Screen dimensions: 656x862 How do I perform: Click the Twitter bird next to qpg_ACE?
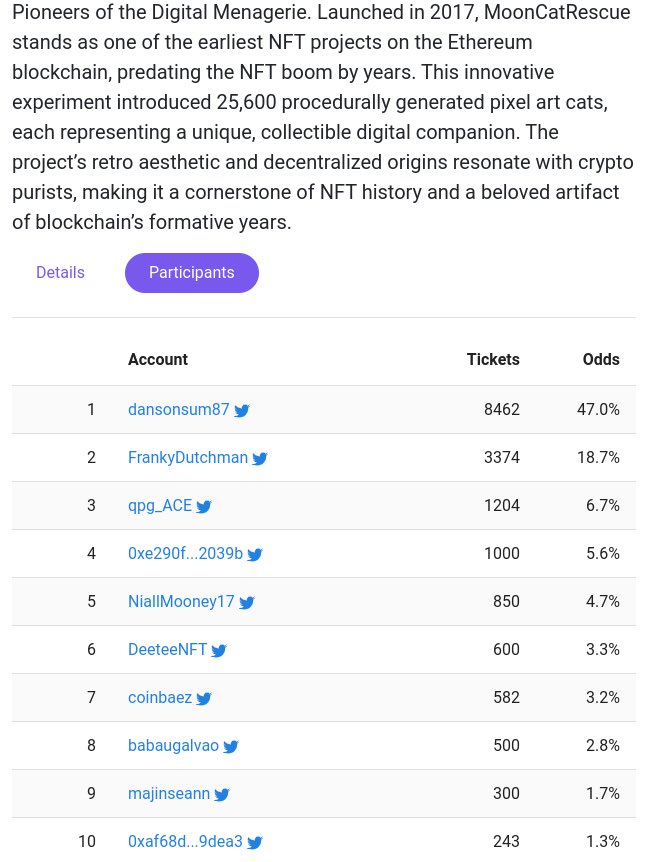pyautogui.click(x=203, y=506)
